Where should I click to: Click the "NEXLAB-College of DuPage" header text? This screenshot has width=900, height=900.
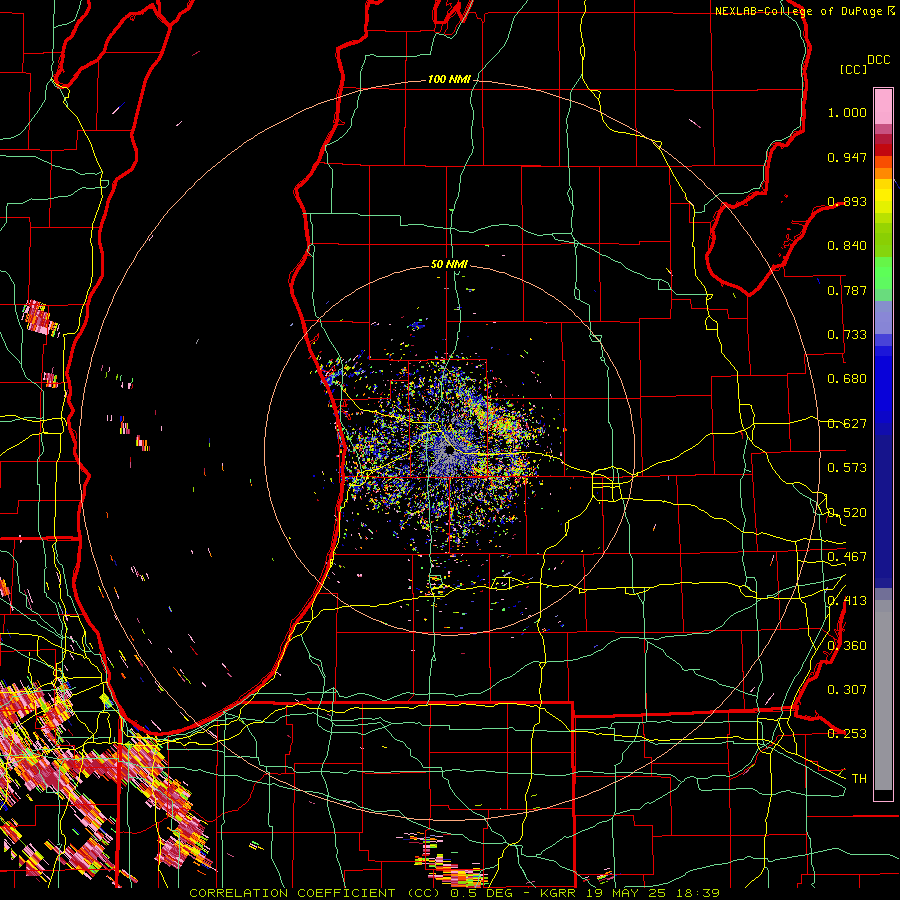pyautogui.click(x=798, y=11)
